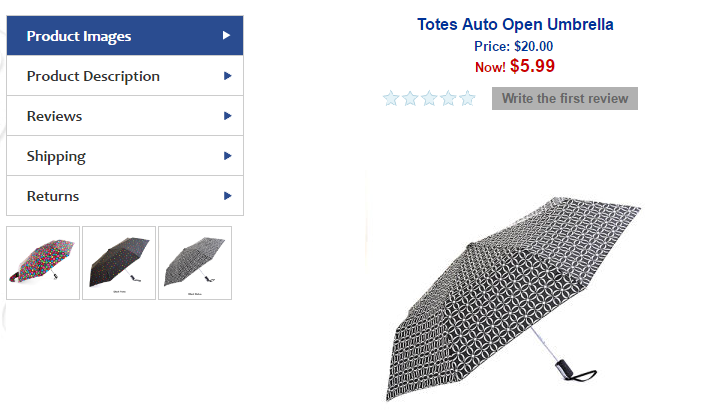Viewport: 723px width, 418px height.
Task: Expand the Reviews section arrow
Action: pos(228,116)
